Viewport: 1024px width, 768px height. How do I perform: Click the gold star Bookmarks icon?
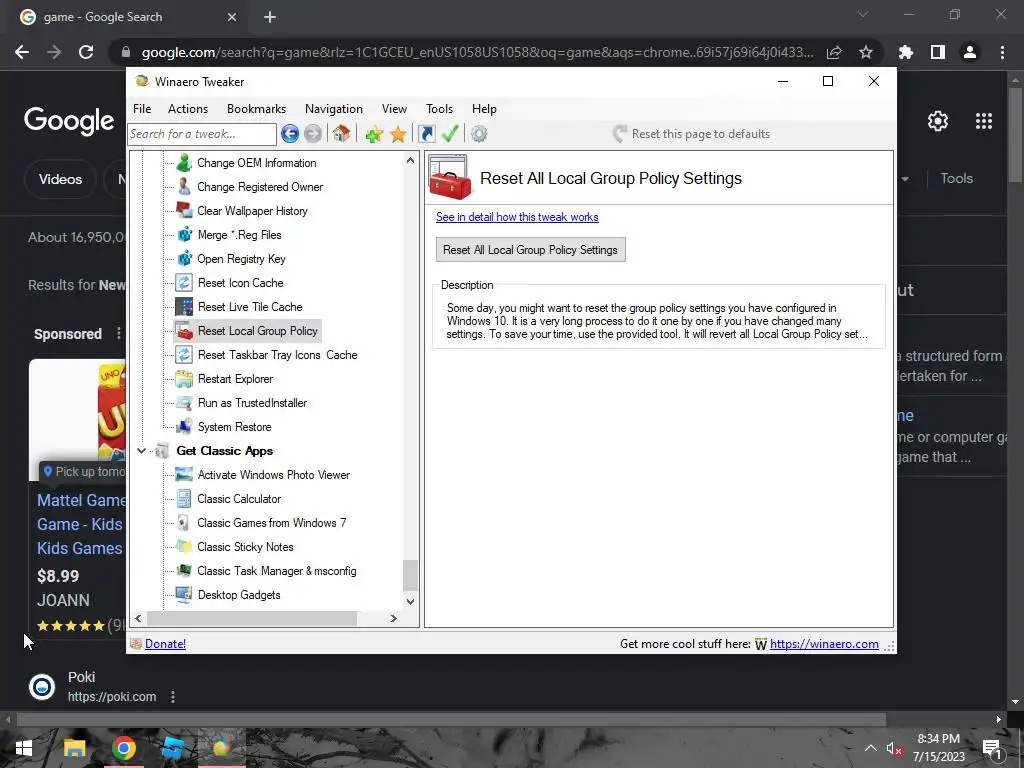click(x=398, y=135)
